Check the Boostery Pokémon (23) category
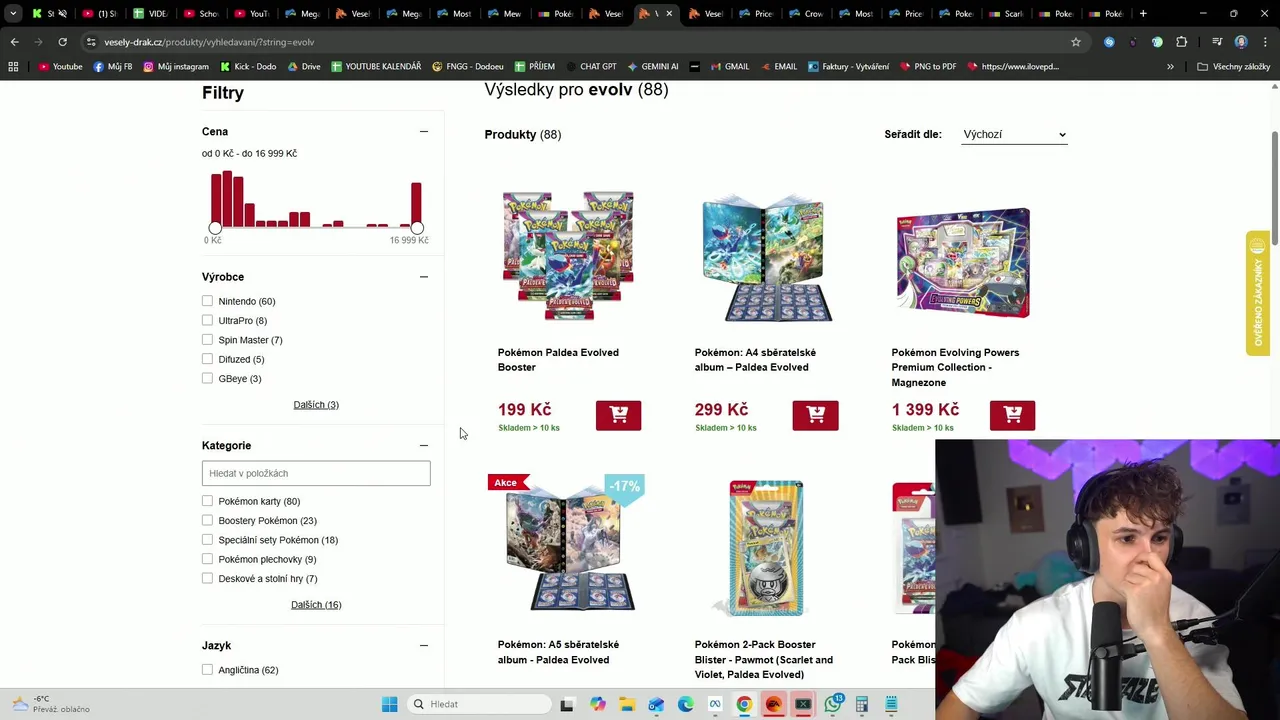The image size is (1280, 720). (x=207, y=520)
